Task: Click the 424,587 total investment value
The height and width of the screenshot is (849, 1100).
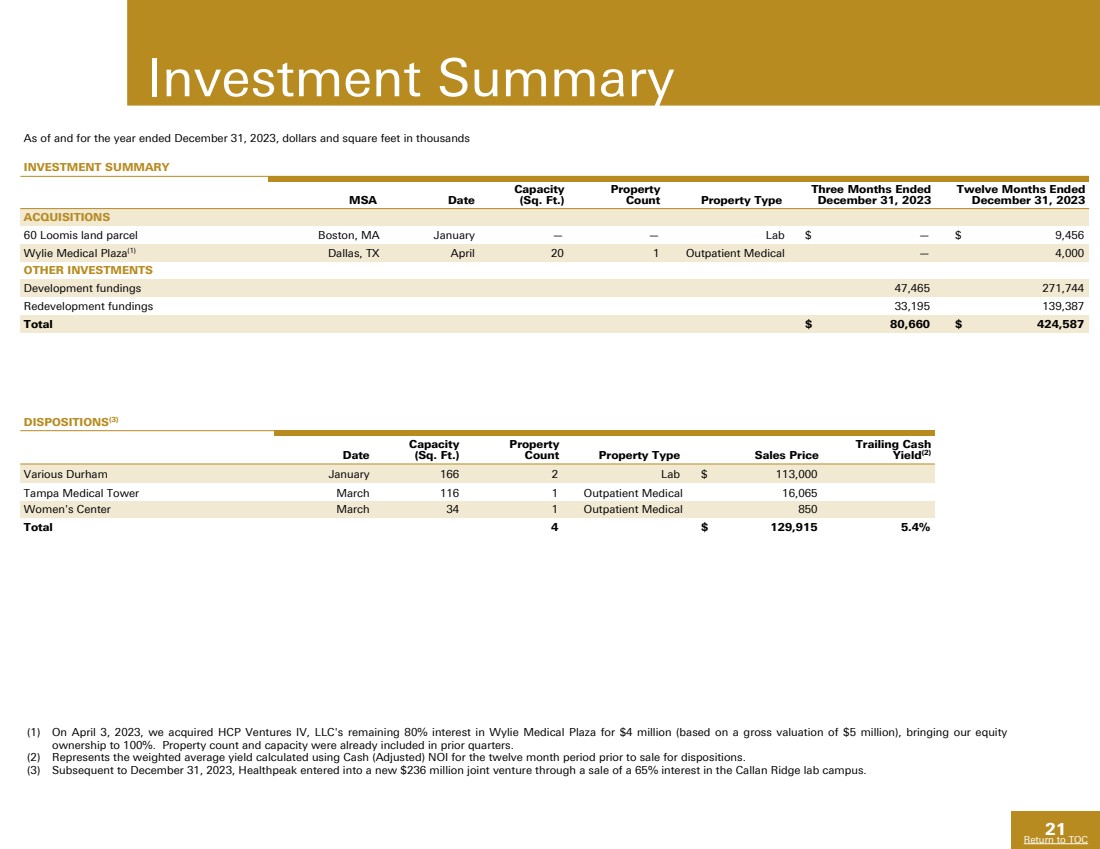Action: click(x=1059, y=324)
